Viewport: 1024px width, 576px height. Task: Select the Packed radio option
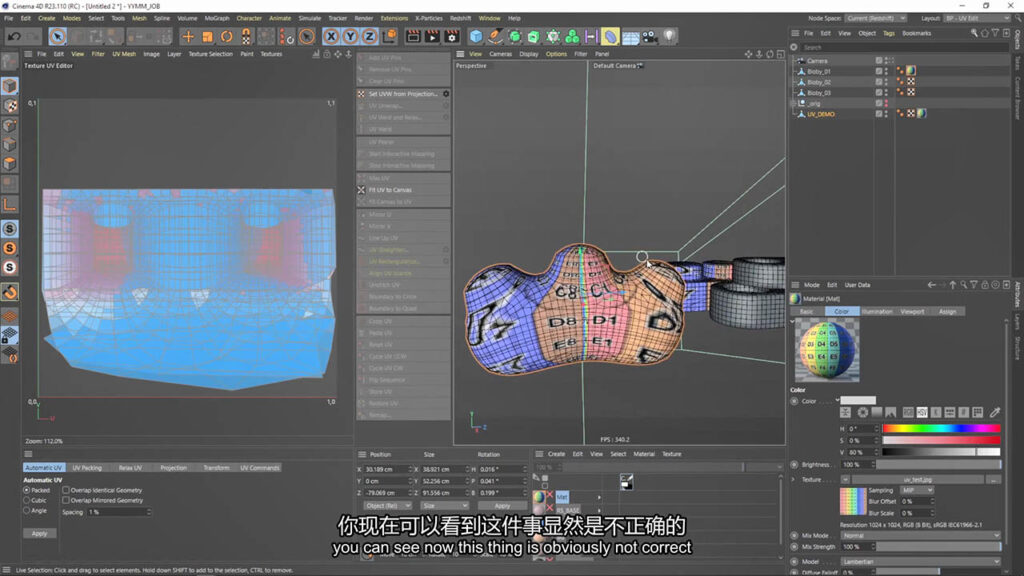(27, 490)
